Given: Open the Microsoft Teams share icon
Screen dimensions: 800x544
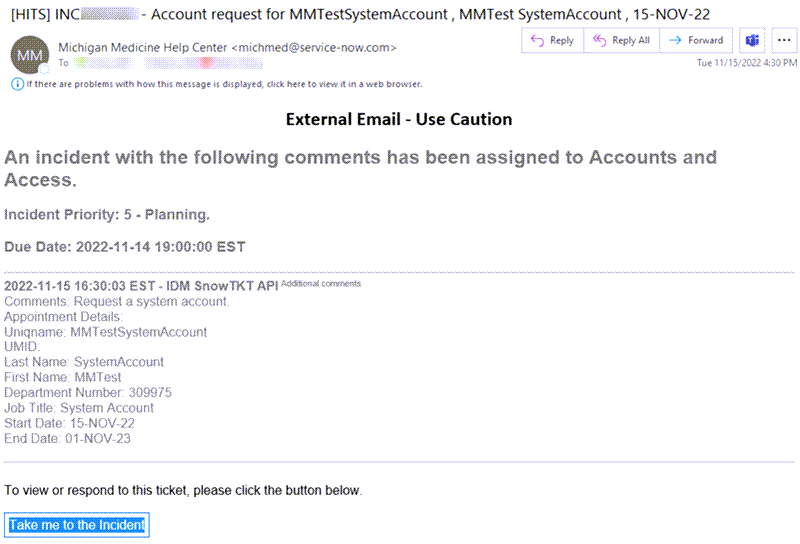Looking at the screenshot, I should coord(750,41).
